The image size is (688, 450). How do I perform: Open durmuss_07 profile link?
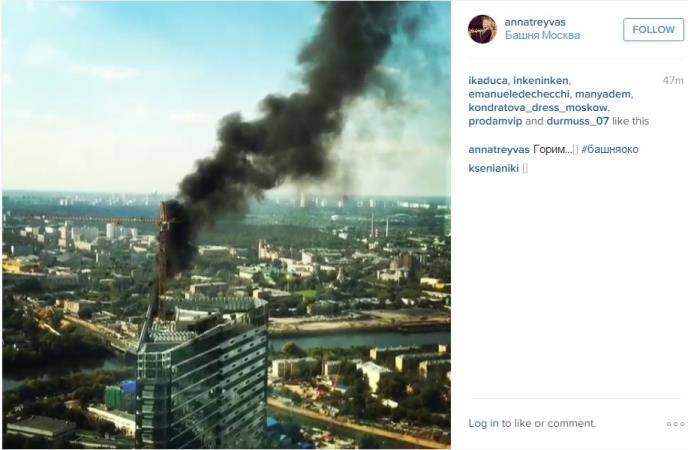(577, 121)
